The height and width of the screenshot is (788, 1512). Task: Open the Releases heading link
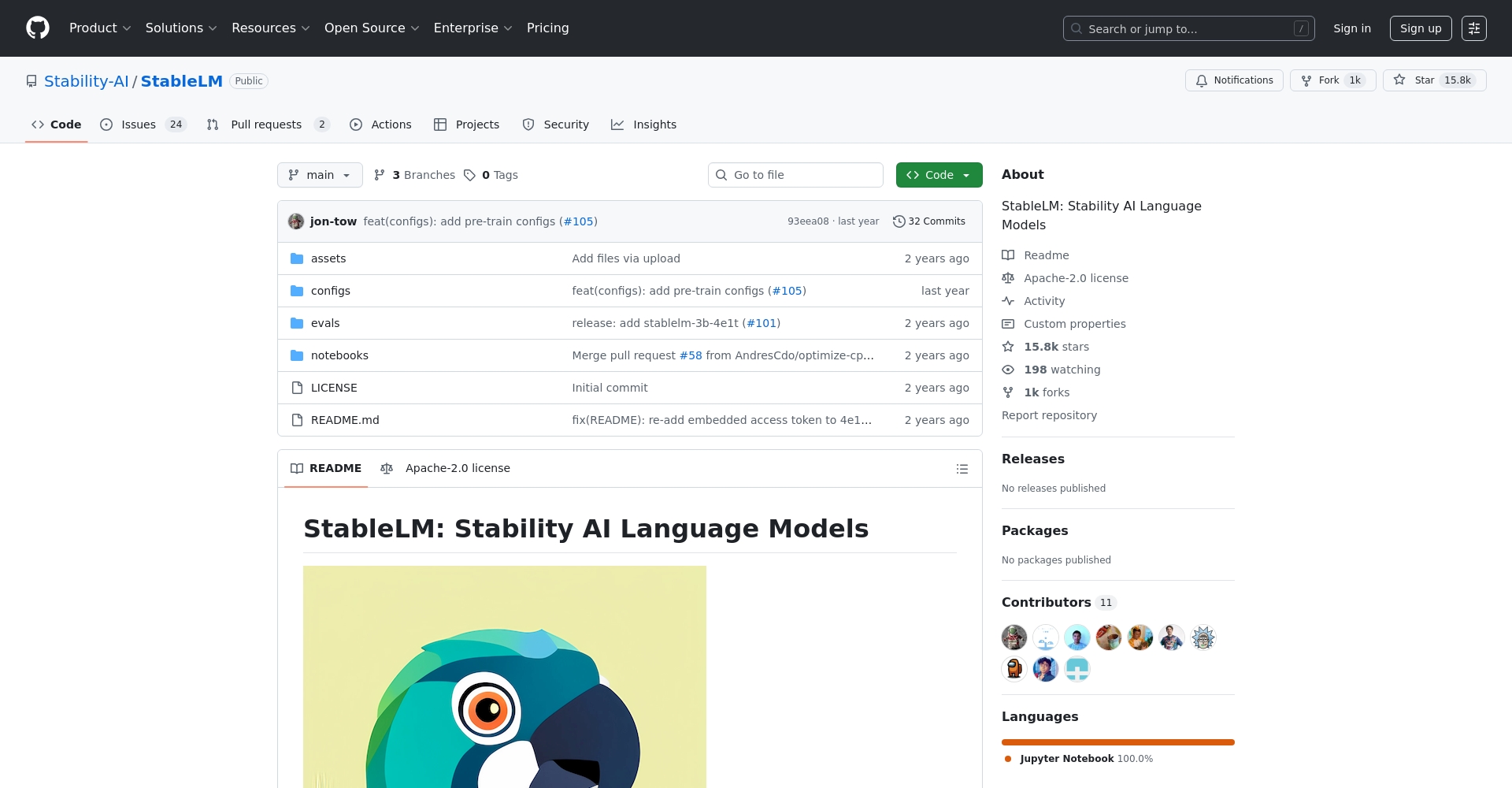point(1032,459)
